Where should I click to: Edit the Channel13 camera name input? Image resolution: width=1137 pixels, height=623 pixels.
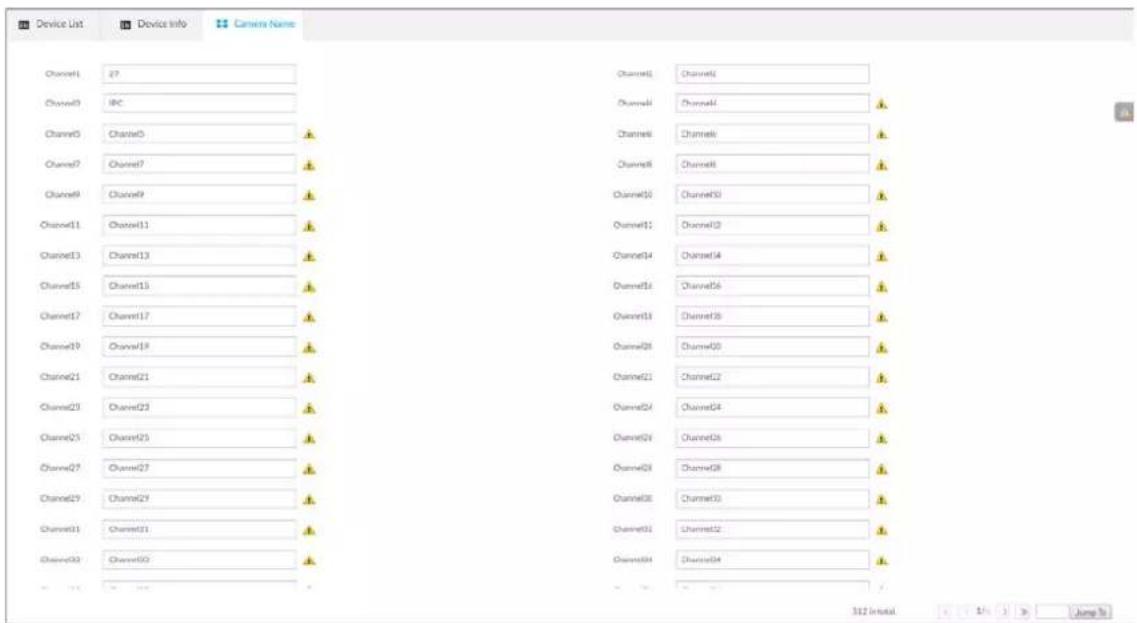[x=199, y=255]
